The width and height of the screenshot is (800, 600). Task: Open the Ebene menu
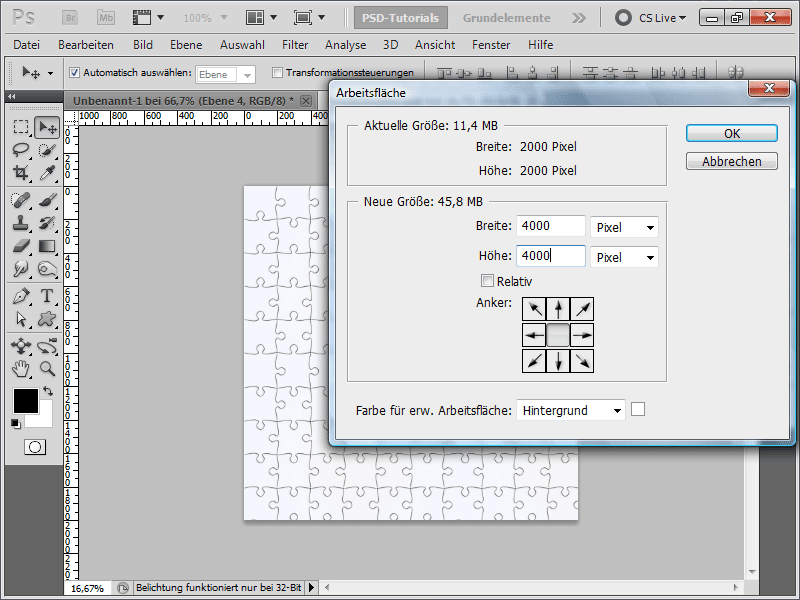click(186, 45)
